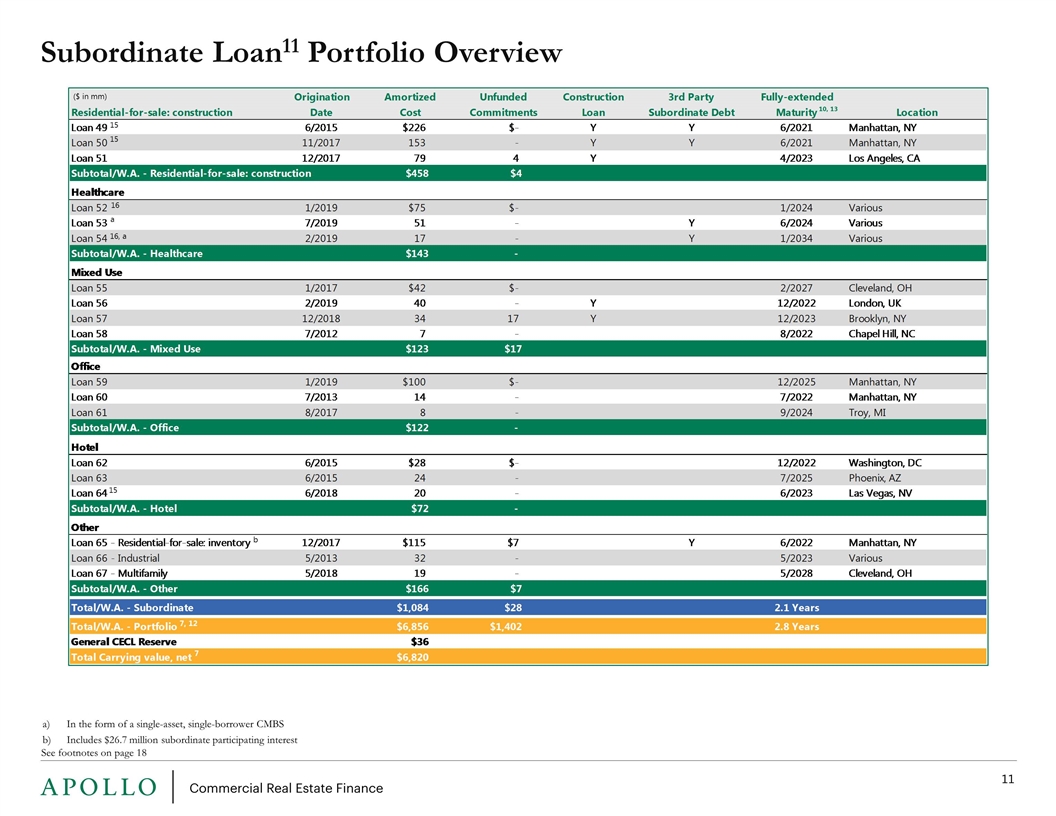
Task: Select Loan 56 London, UK location cell
Action: click(x=875, y=303)
